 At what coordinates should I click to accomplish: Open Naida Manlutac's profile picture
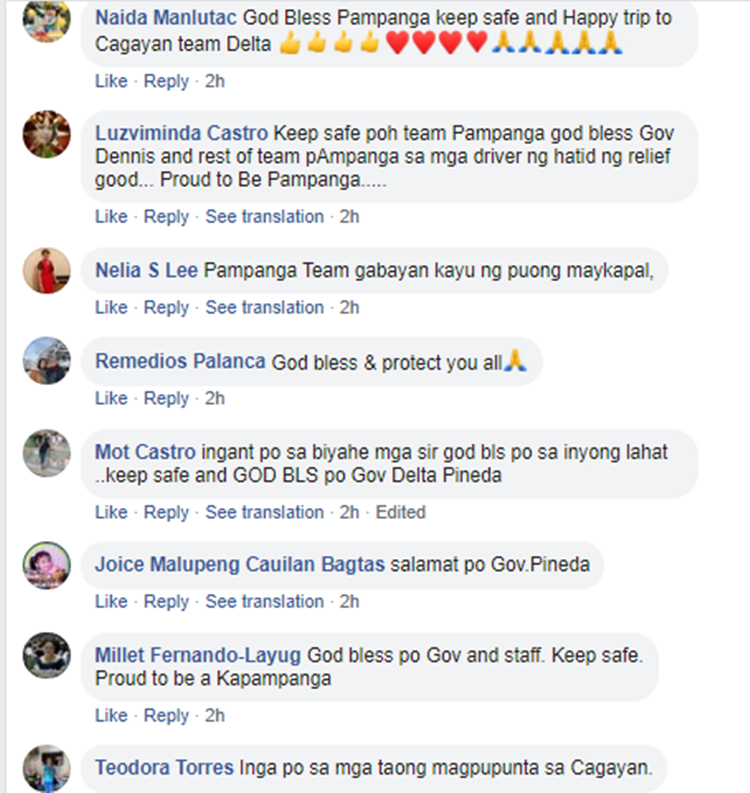(47, 19)
